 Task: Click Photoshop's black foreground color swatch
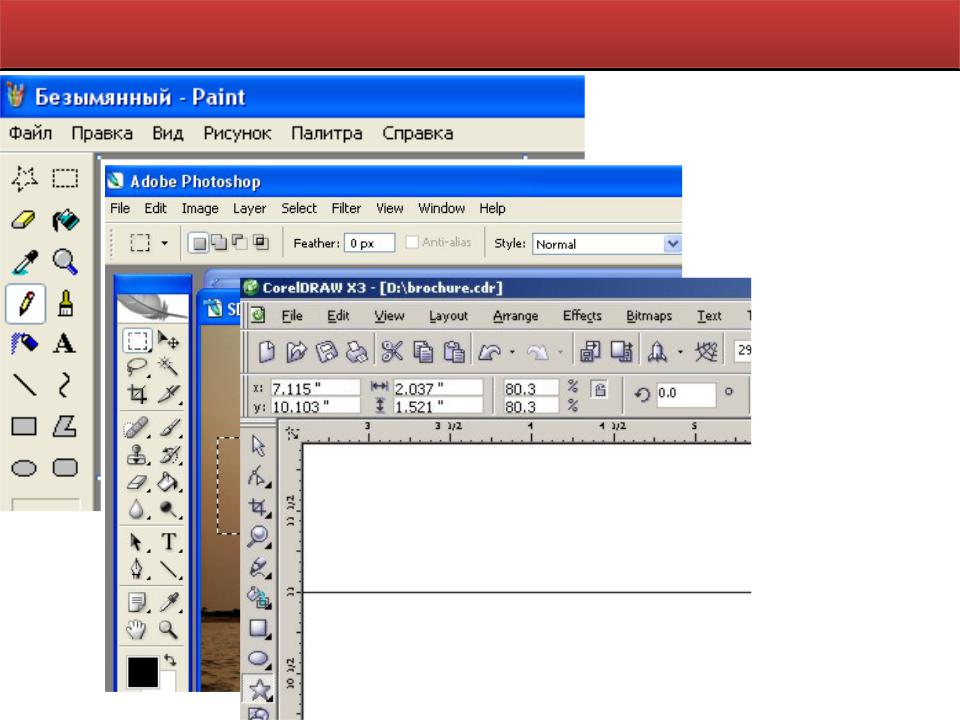pyautogui.click(x=143, y=672)
